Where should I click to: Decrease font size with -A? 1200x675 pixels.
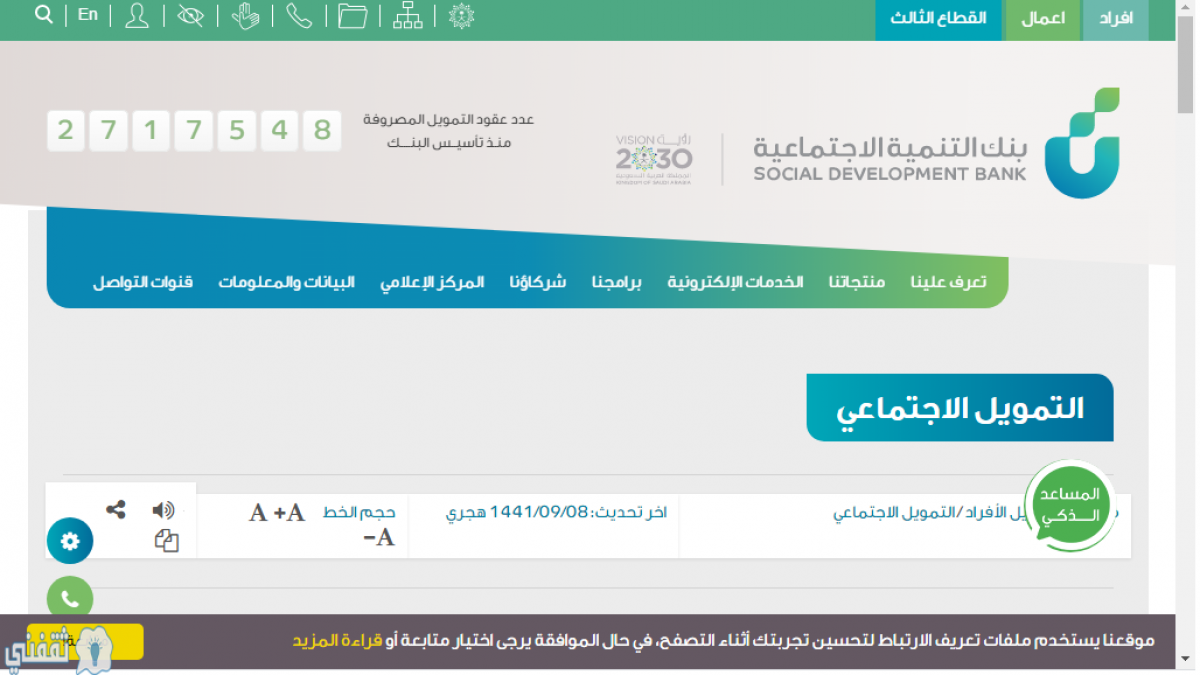[x=379, y=538]
